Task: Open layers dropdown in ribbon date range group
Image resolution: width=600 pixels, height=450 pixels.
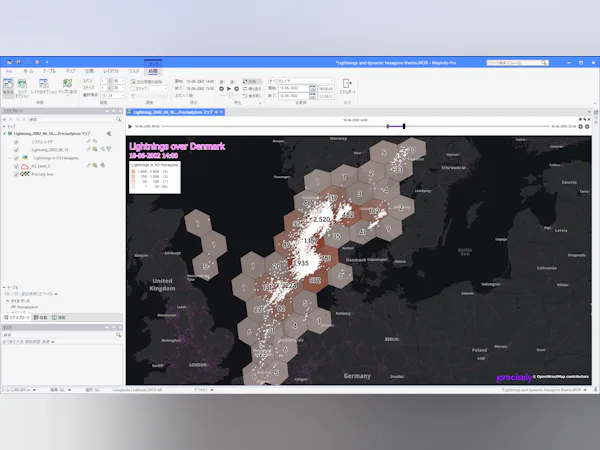Action: pyautogui.click(x=301, y=81)
